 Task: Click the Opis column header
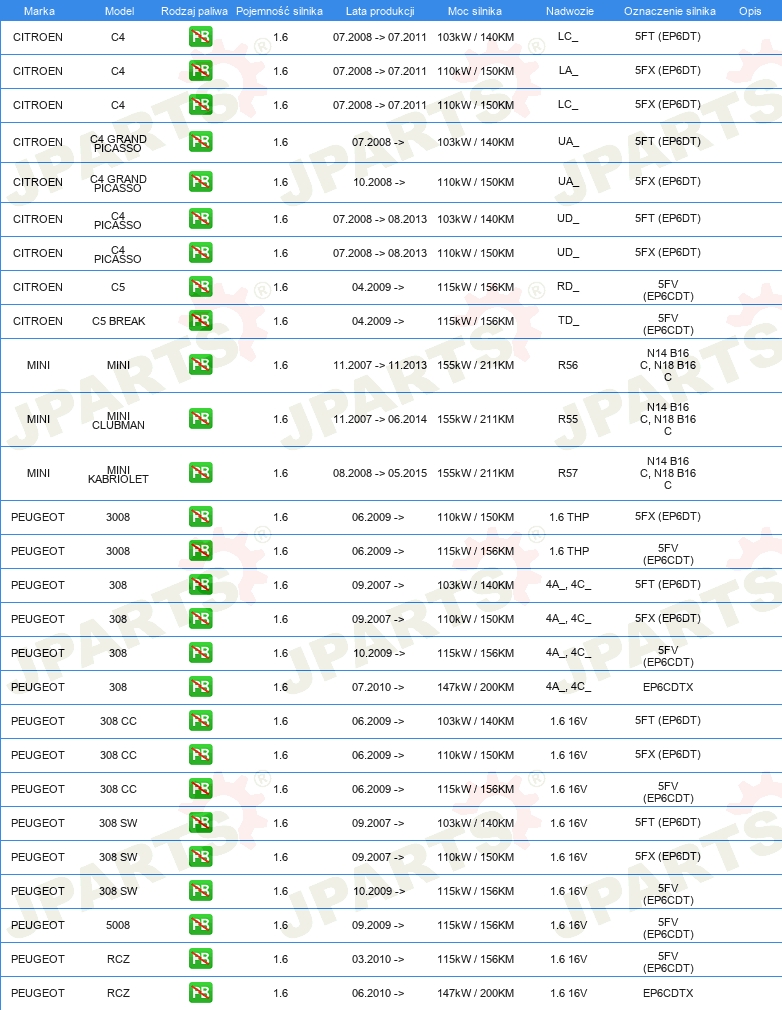click(750, 11)
